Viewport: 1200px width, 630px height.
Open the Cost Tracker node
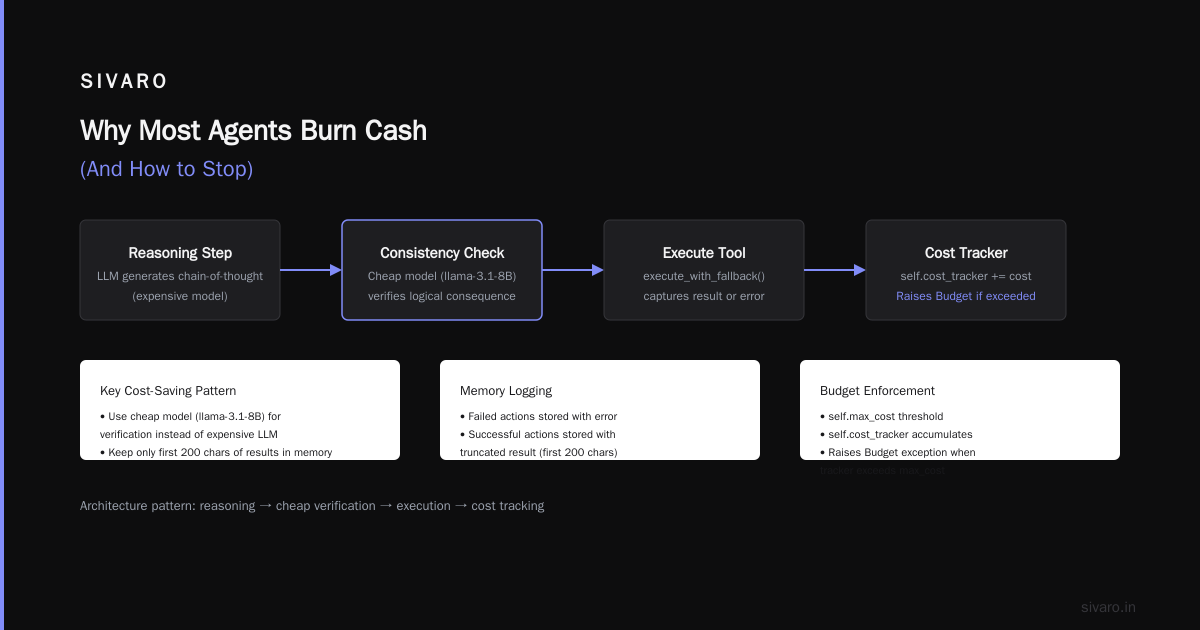[x=966, y=270]
